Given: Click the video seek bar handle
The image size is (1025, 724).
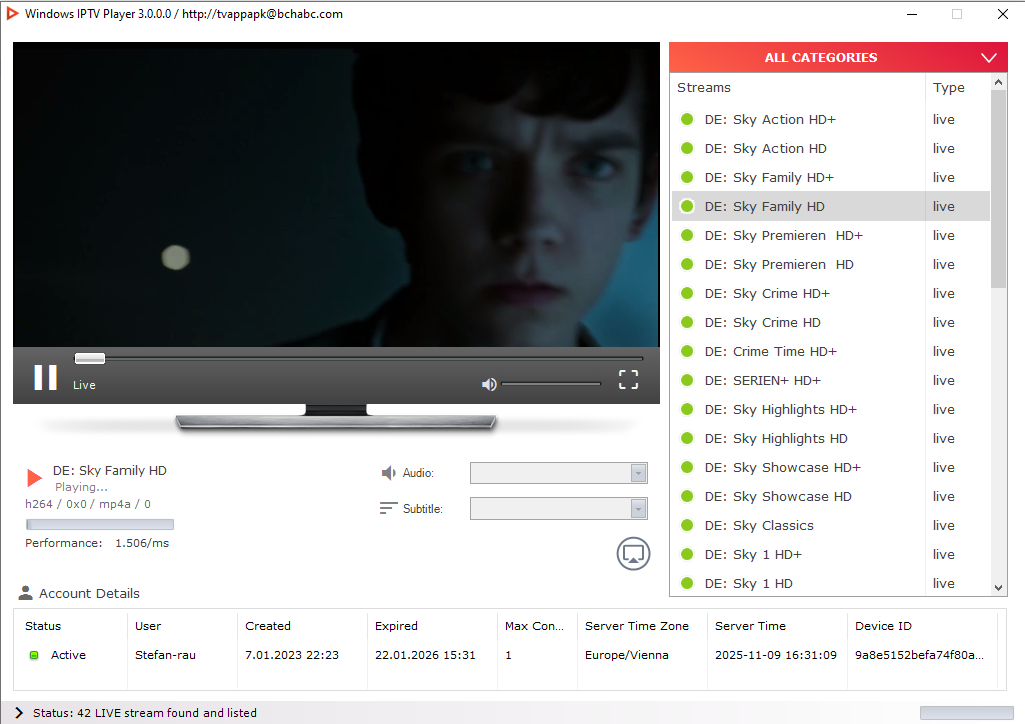Looking at the screenshot, I should [90, 358].
